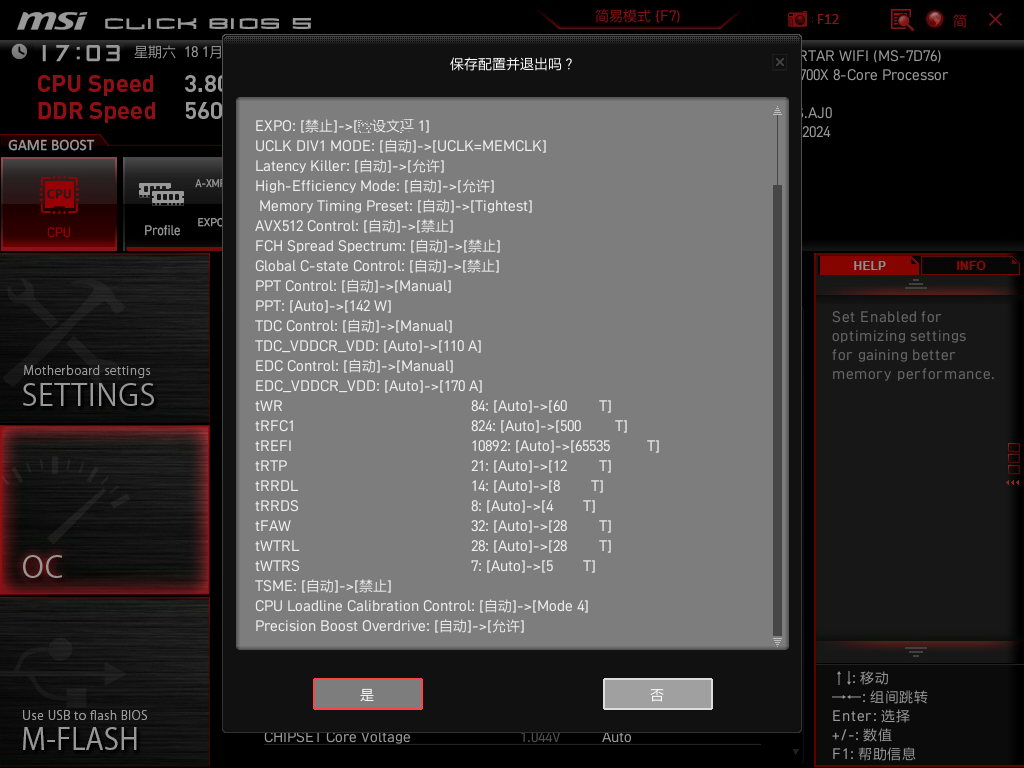
Task: Open the BIOS search icon
Action: click(902, 20)
